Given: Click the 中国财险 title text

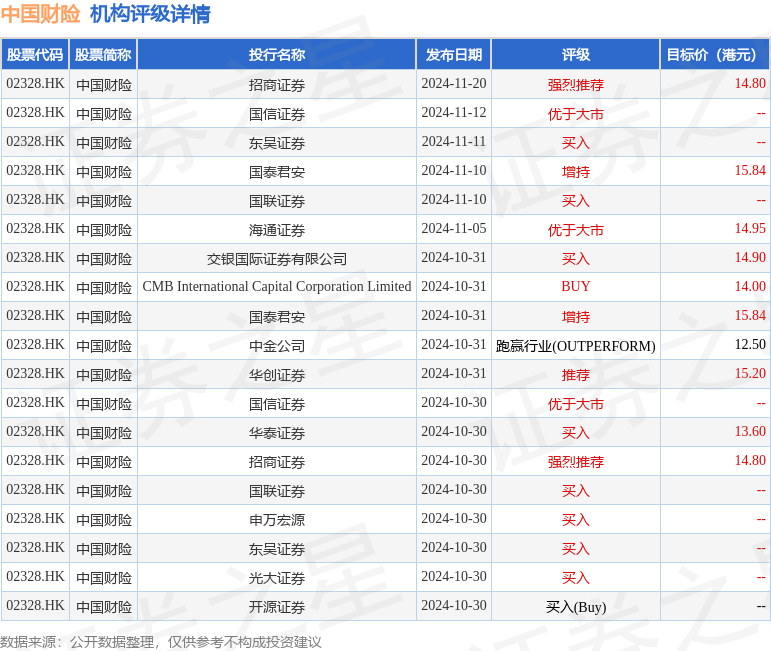Looking at the screenshot, I should [x=40, y=14].
